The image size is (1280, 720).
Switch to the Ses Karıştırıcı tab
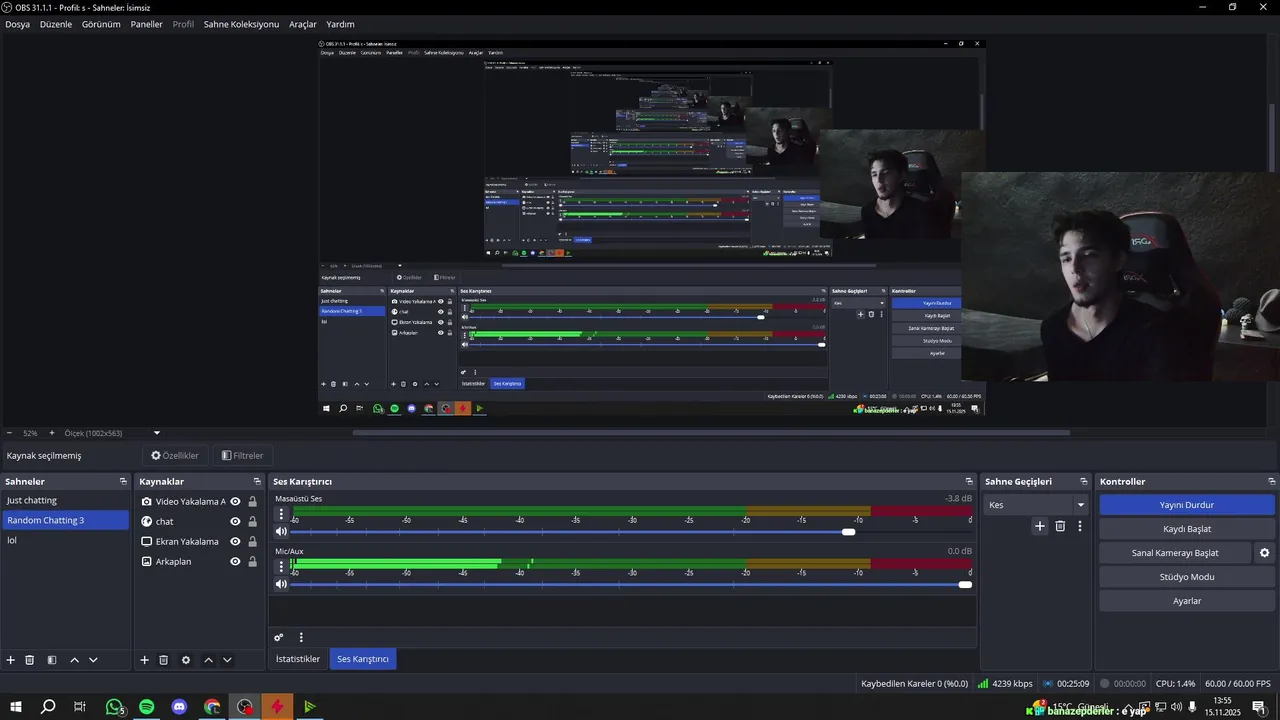[x=363, y=659]
